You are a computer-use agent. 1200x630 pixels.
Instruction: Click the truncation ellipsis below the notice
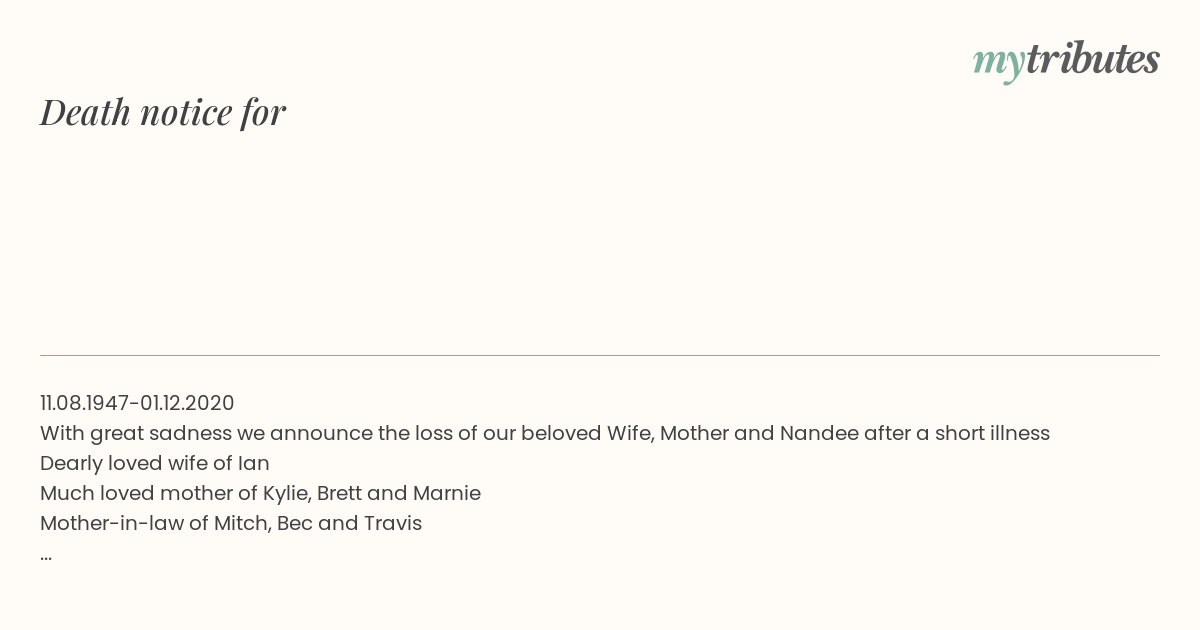point(46,555)
